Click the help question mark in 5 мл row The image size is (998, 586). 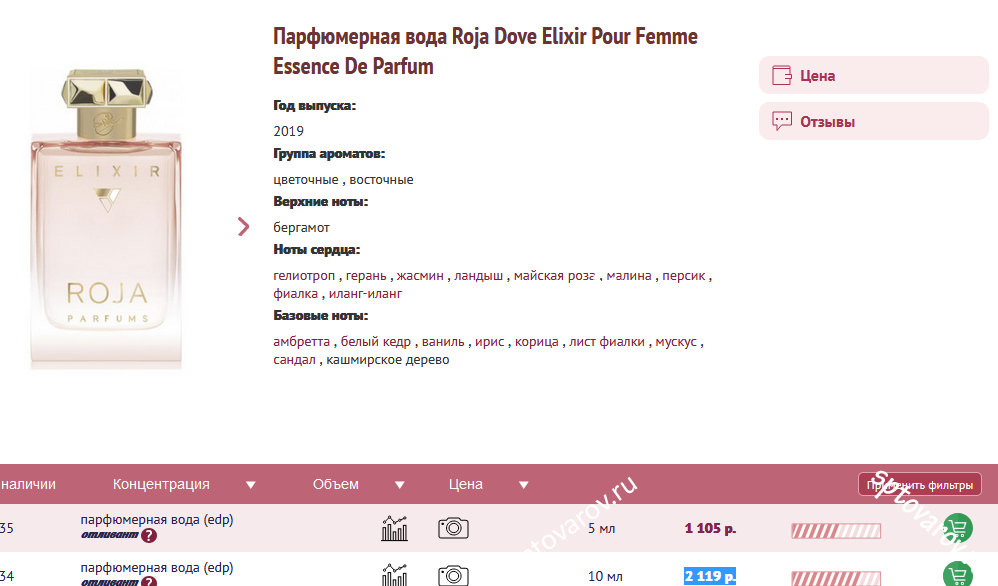click(149, 536)
